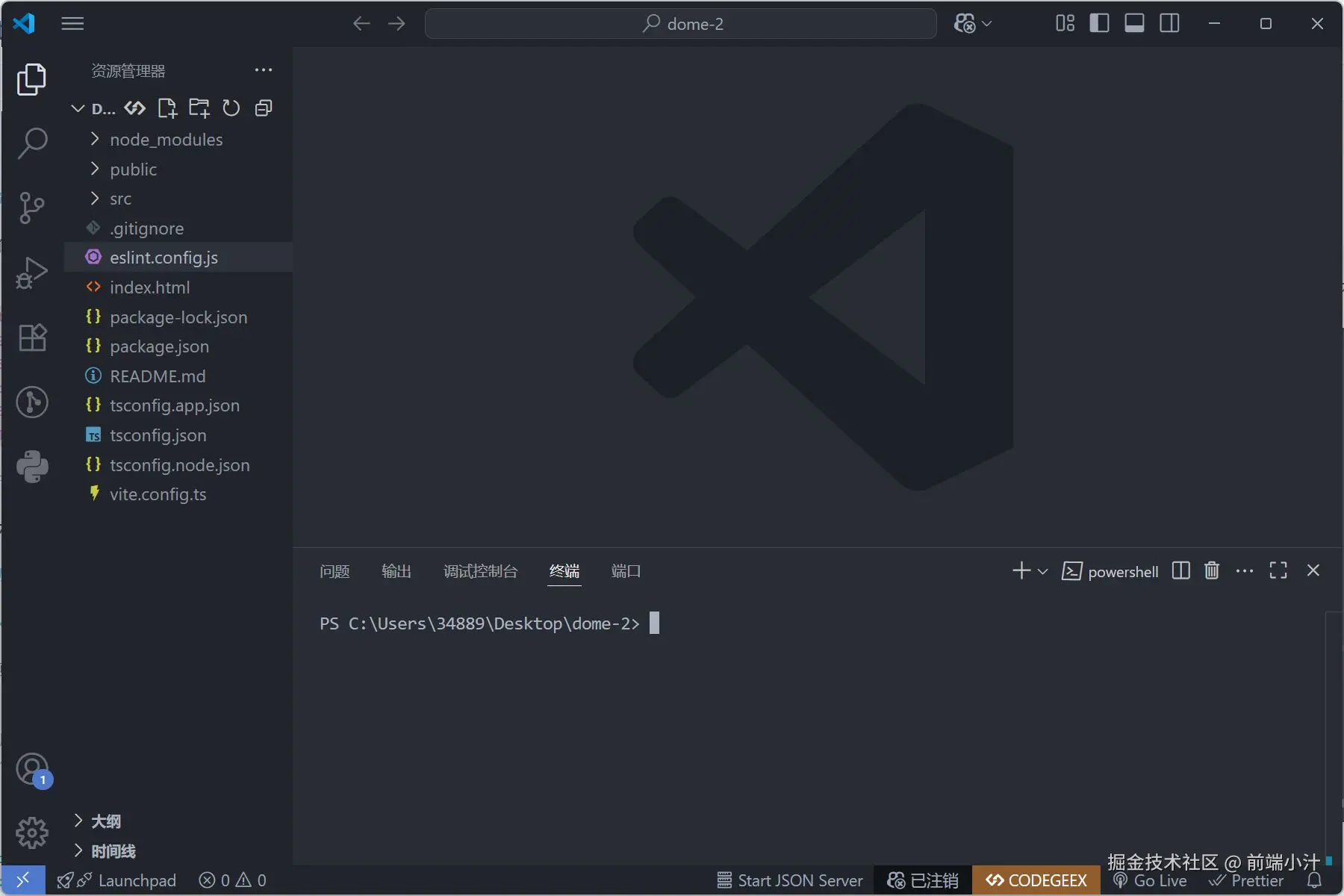Open the README.md file

(178, 376)
